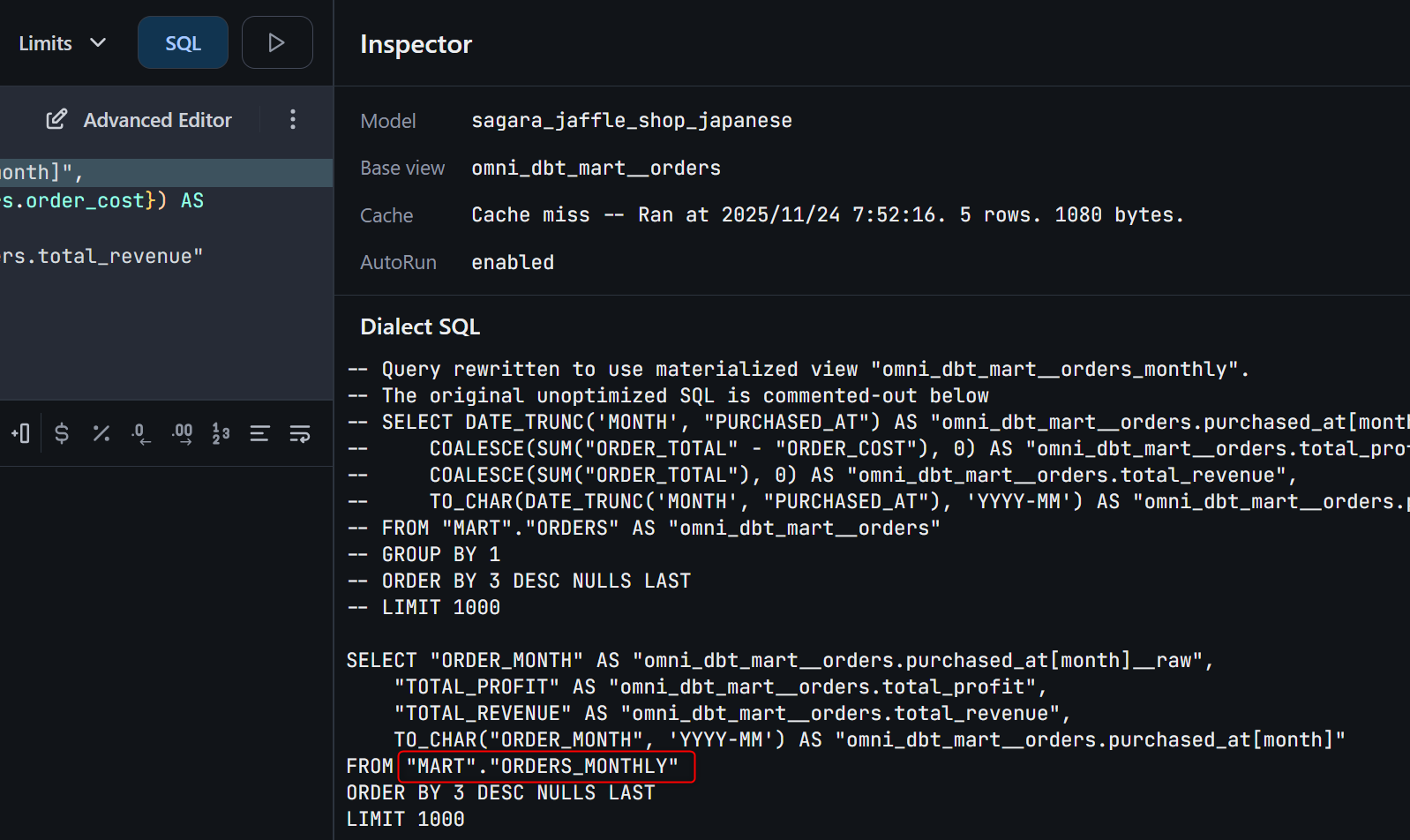
Task: Increase decimal places
Action: [183, 433]
